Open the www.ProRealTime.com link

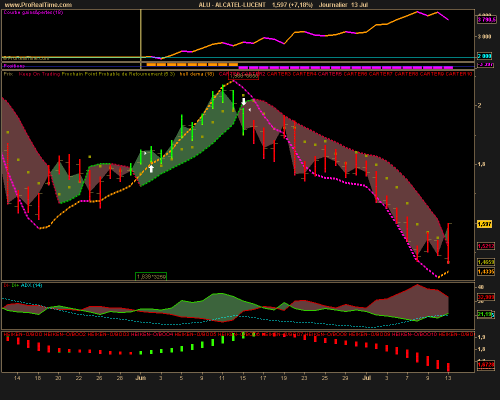point(38,5)
